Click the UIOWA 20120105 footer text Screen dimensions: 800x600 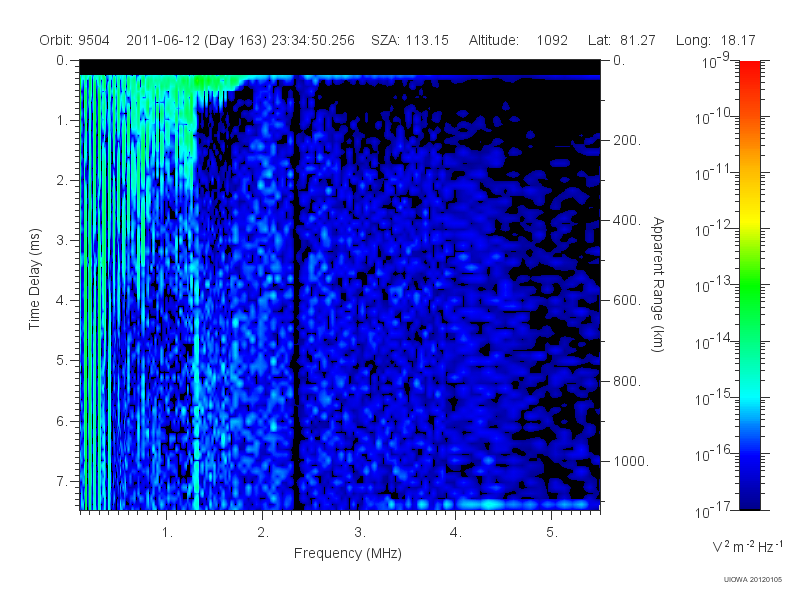pyautogui.click(x=753, y=579)
